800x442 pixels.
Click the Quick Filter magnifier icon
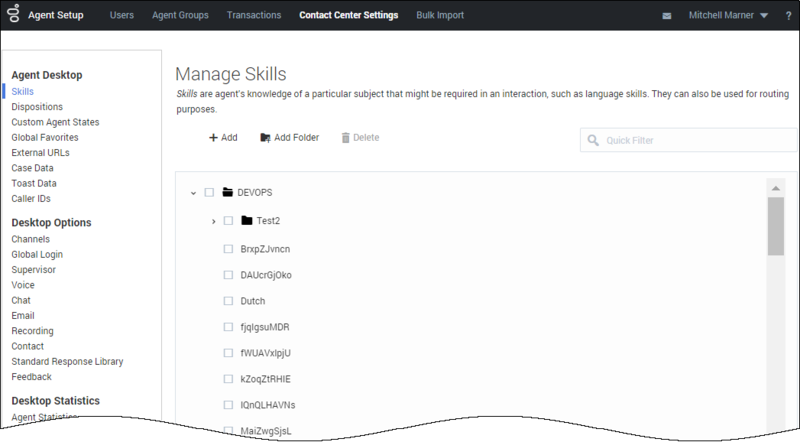coord(594,140)
